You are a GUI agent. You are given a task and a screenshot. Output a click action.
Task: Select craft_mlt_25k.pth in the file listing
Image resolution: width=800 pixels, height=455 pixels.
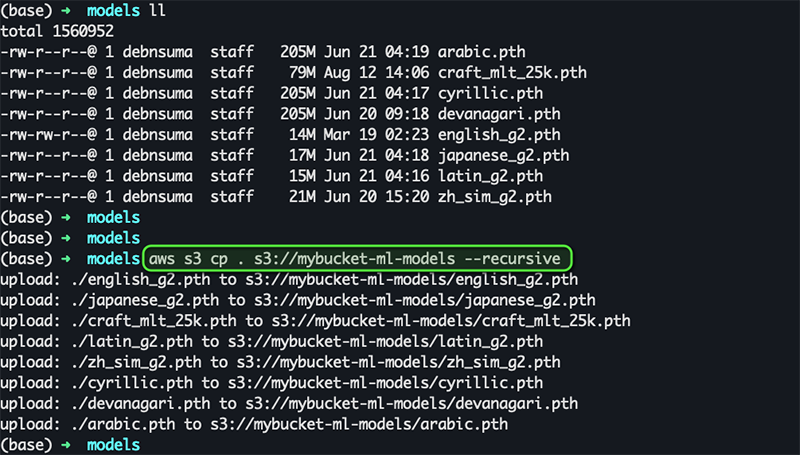pos(512,73)
